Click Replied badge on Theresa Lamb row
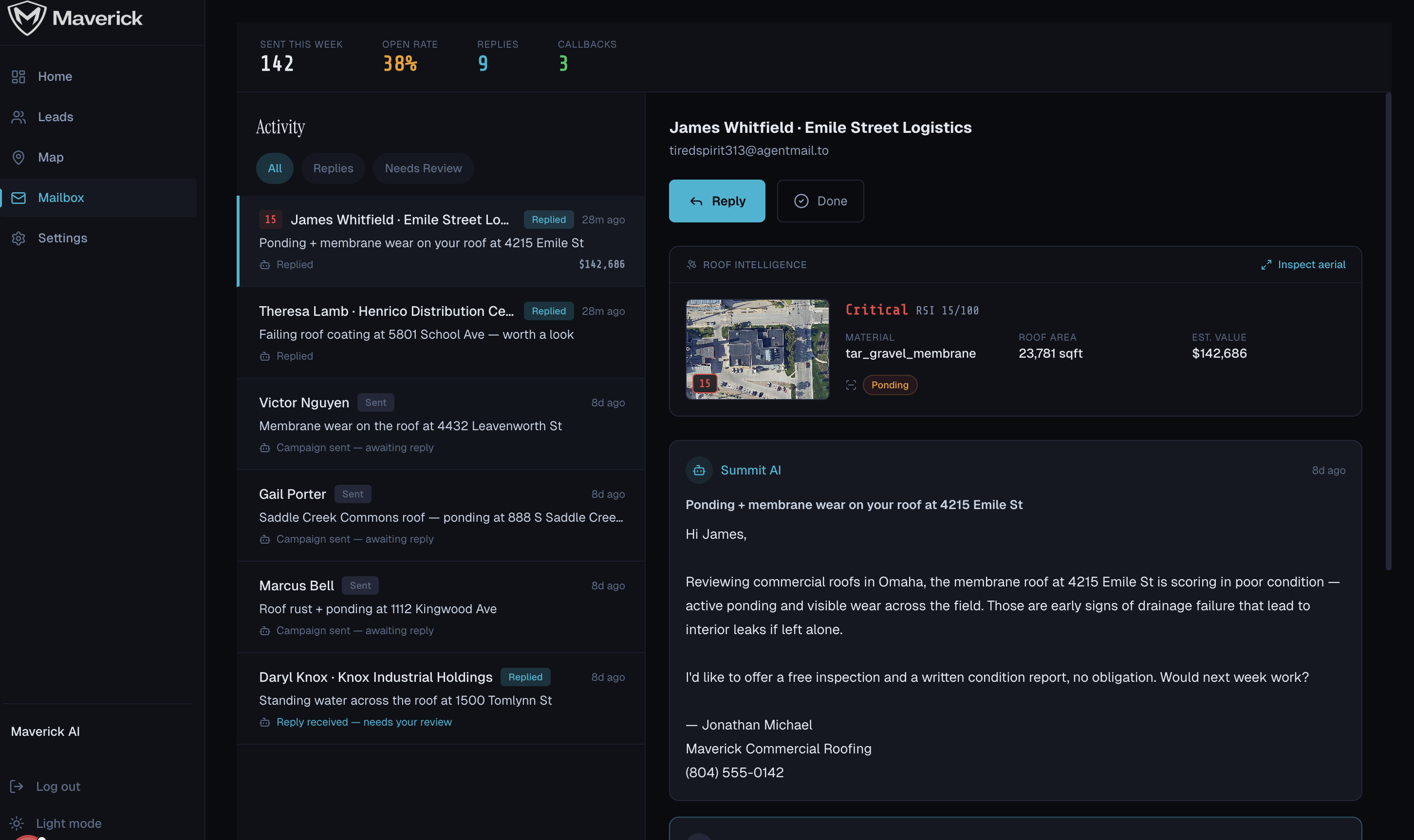This screenshot has height=840, width=1414. tap(548, 311)
